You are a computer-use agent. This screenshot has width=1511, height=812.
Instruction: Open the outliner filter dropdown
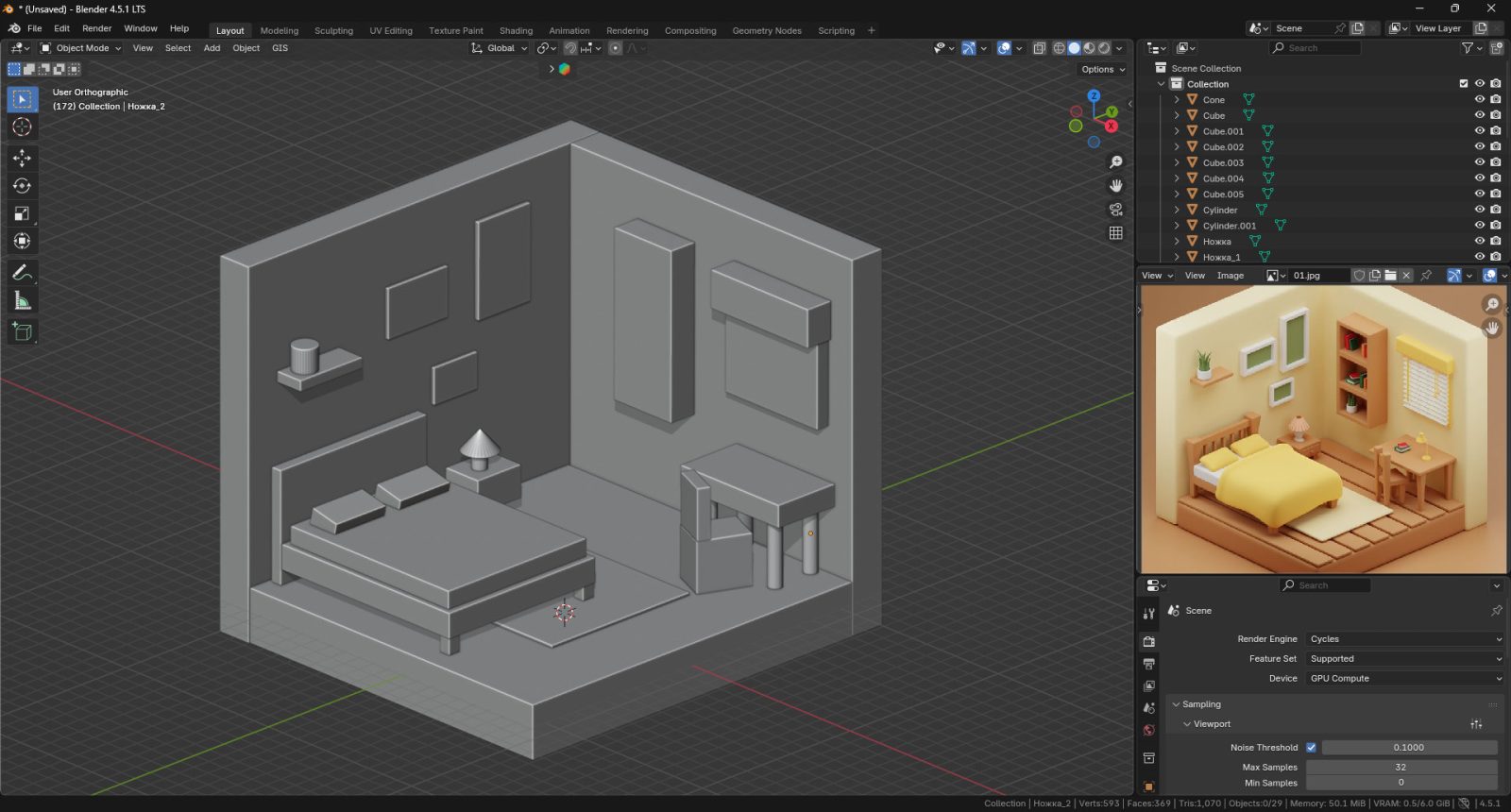(x=1471, y=48)
